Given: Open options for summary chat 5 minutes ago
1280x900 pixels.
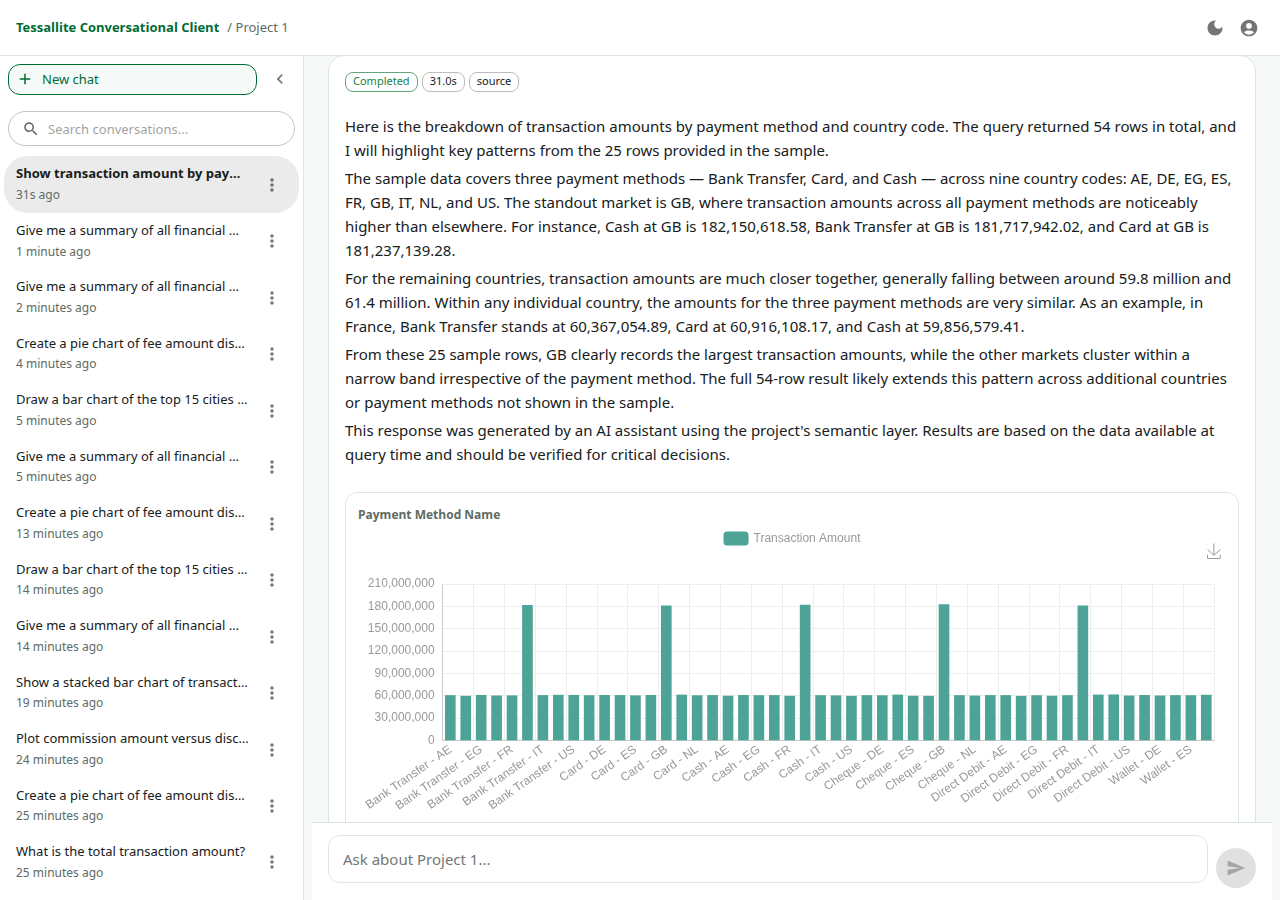Looking at the screenshot, I should pyautogui.click(x=272, y=467).
